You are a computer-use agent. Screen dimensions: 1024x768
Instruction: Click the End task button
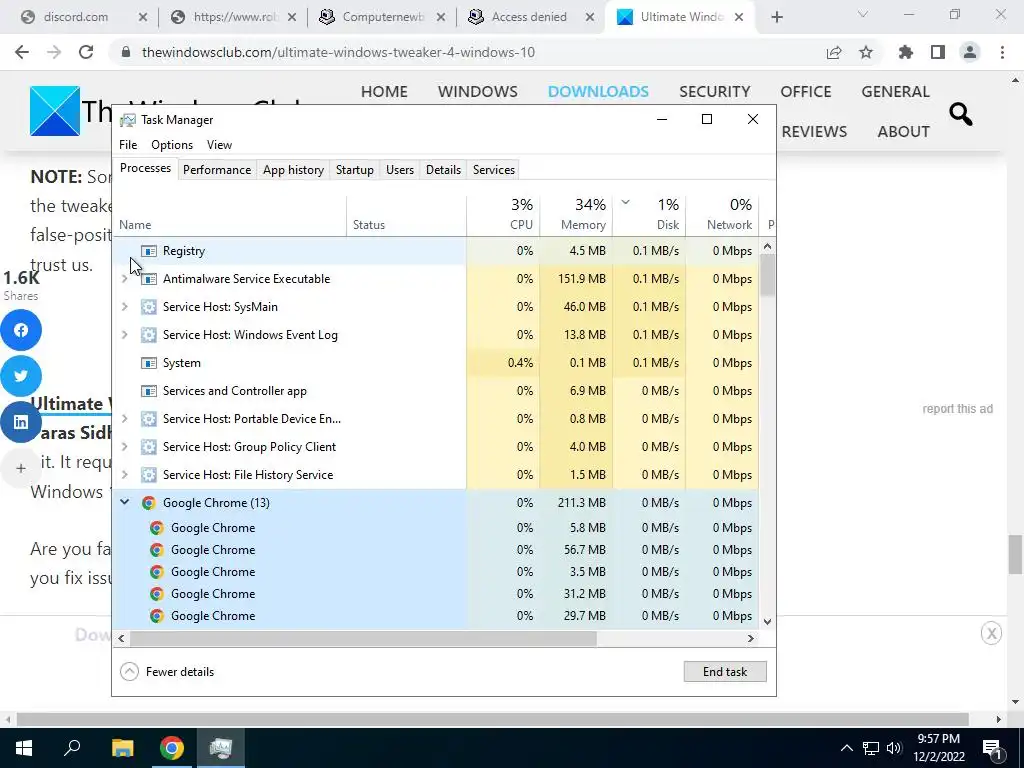point(725,671)
